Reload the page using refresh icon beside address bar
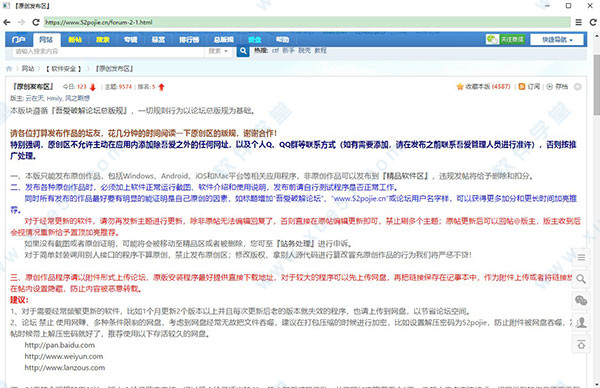The width and height of the screenshot is (600, 388). coord(36,22)
